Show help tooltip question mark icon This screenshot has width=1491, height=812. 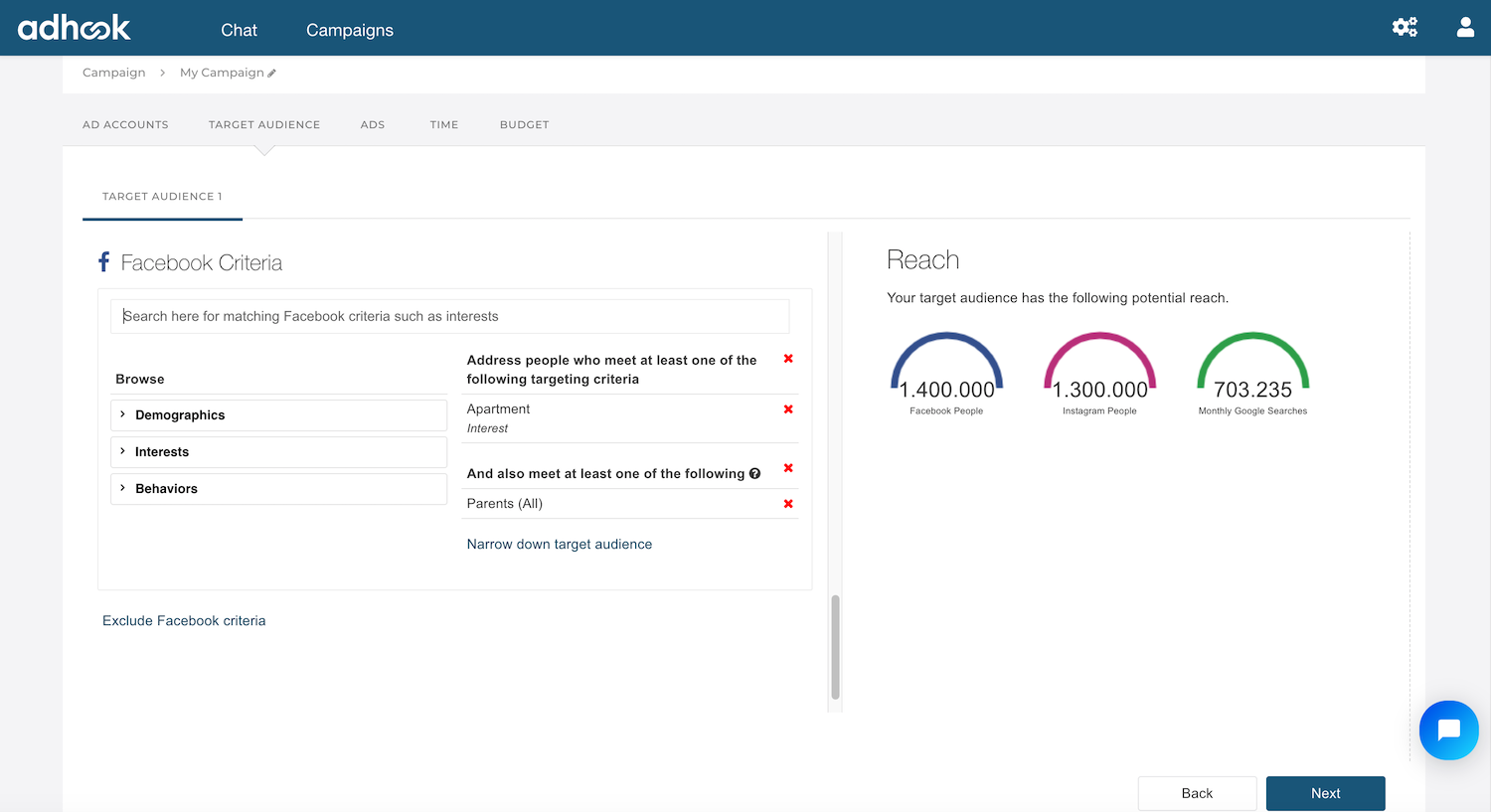[x=755, y=474]
